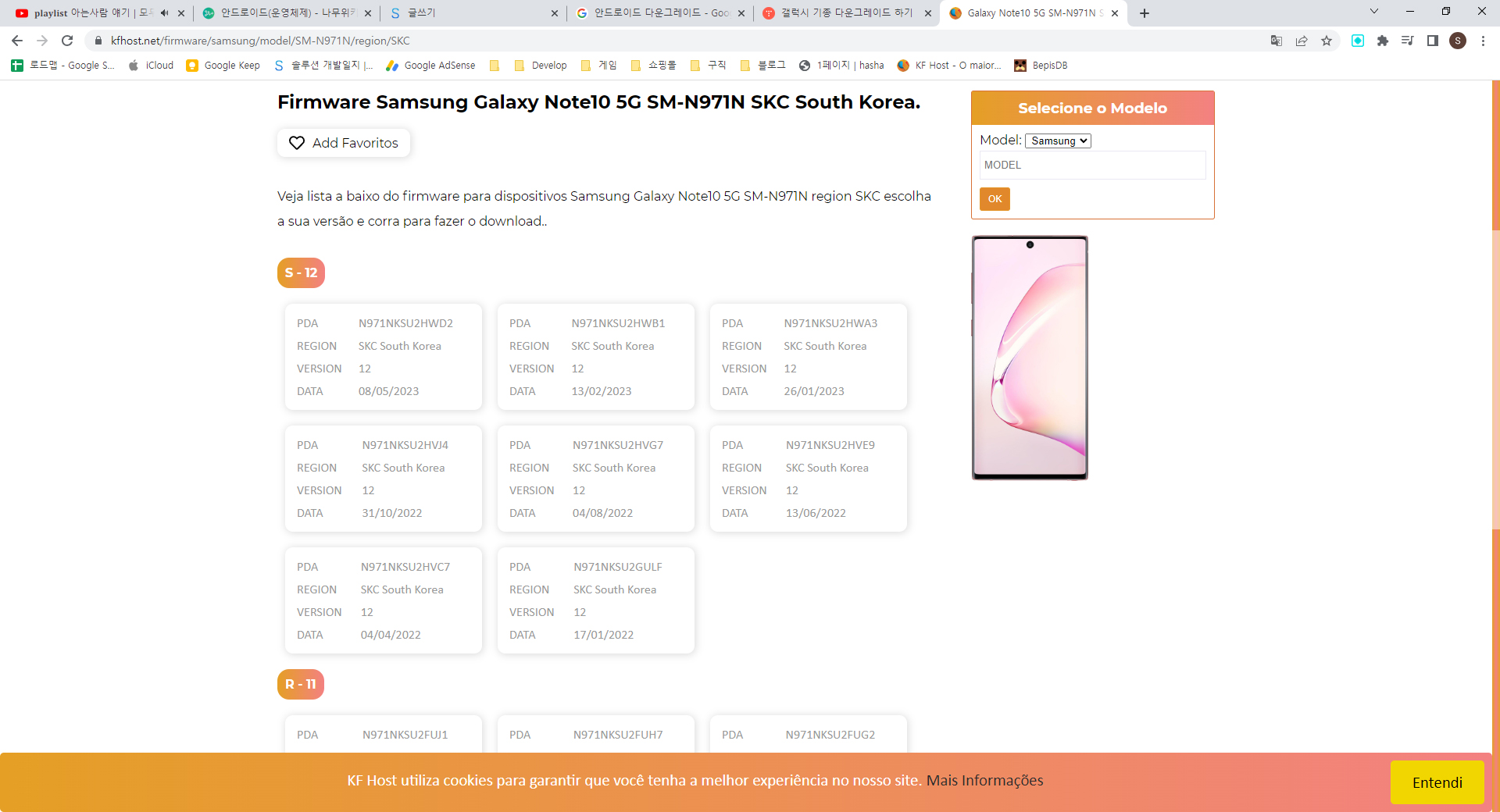Open Google Translate icon in address bar
The width and height of the screenshot is (1500, 812).
point(1277,41)
